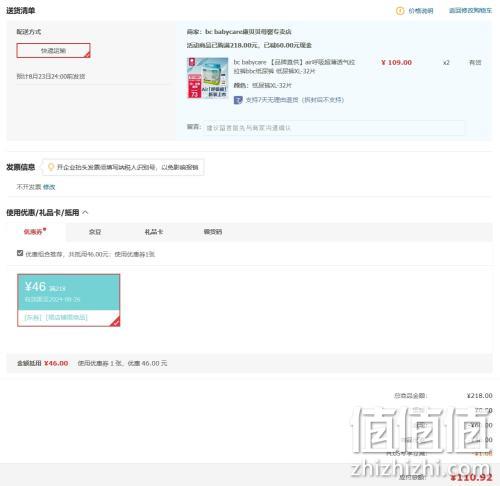The width and height of the screenshot is (500, 486).
Task: Click the 7天无理由退货 badge icon
Action: pos(238,100)
